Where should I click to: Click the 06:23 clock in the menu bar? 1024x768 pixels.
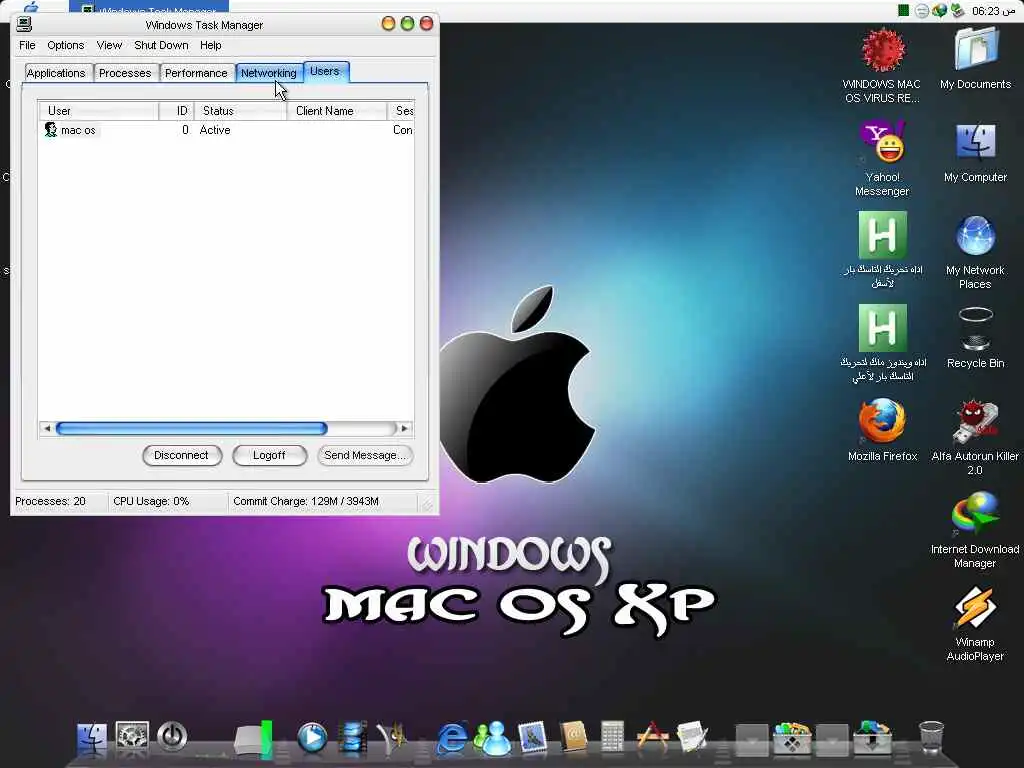(993, 11)
